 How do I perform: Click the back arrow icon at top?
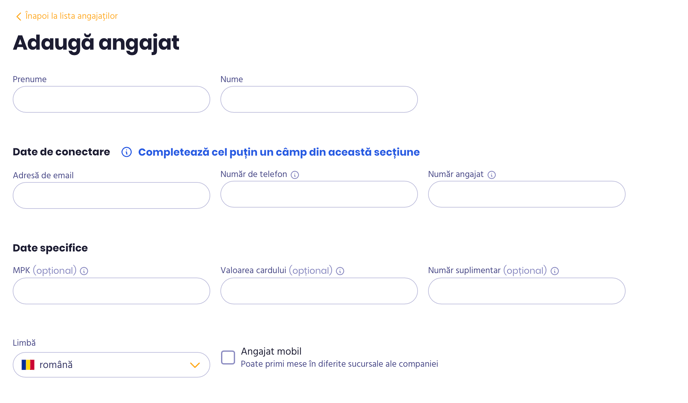tap(18, 17)
